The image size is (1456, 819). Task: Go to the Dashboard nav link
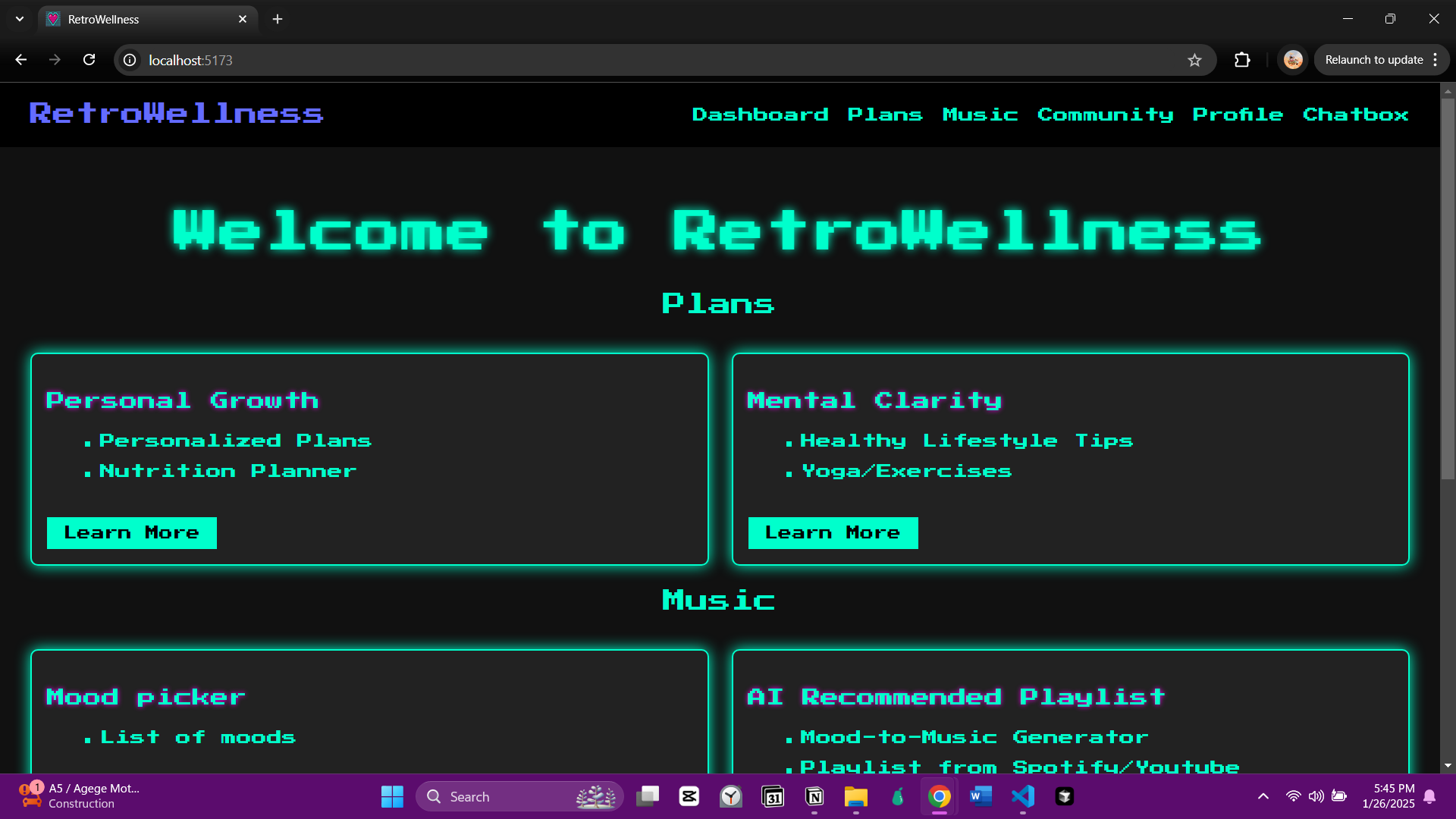(x=760, y=115)
